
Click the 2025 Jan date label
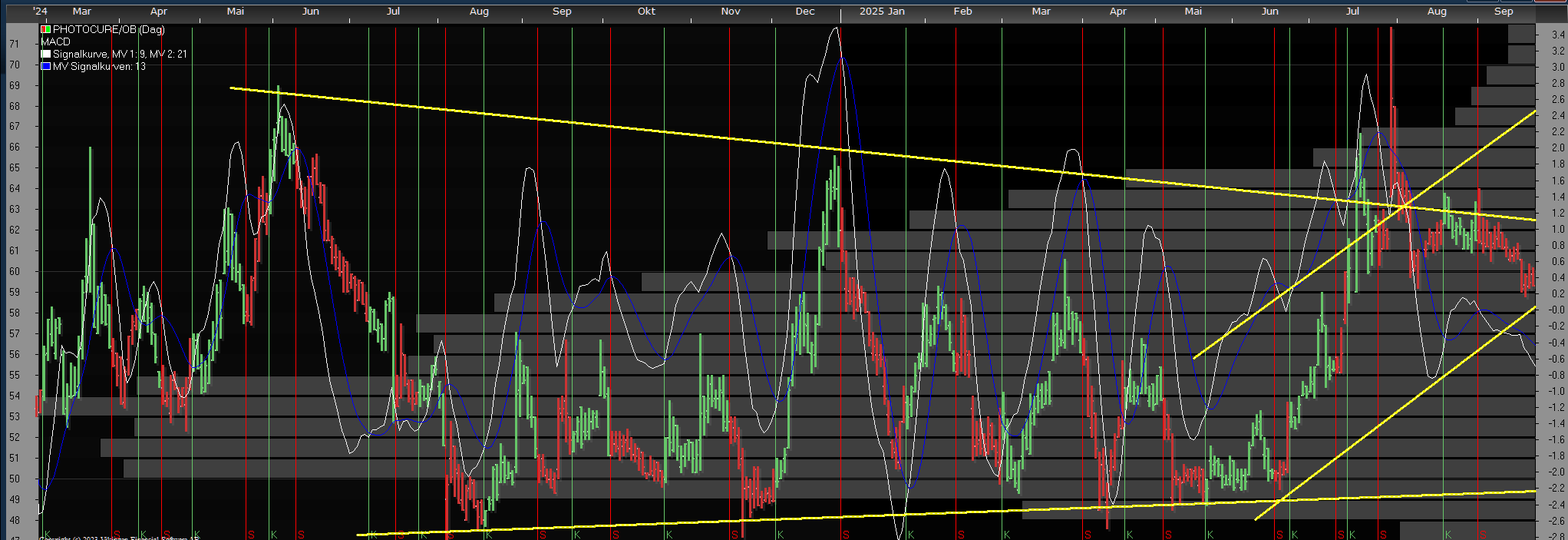click(881, 12)
